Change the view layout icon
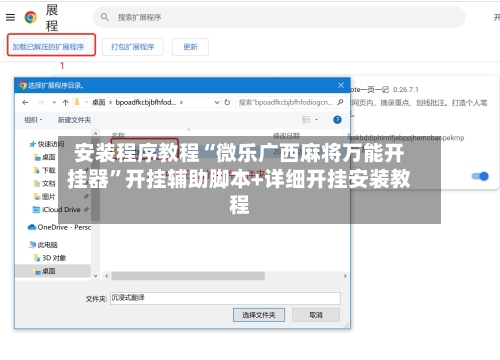 click(x=306, y=120)
